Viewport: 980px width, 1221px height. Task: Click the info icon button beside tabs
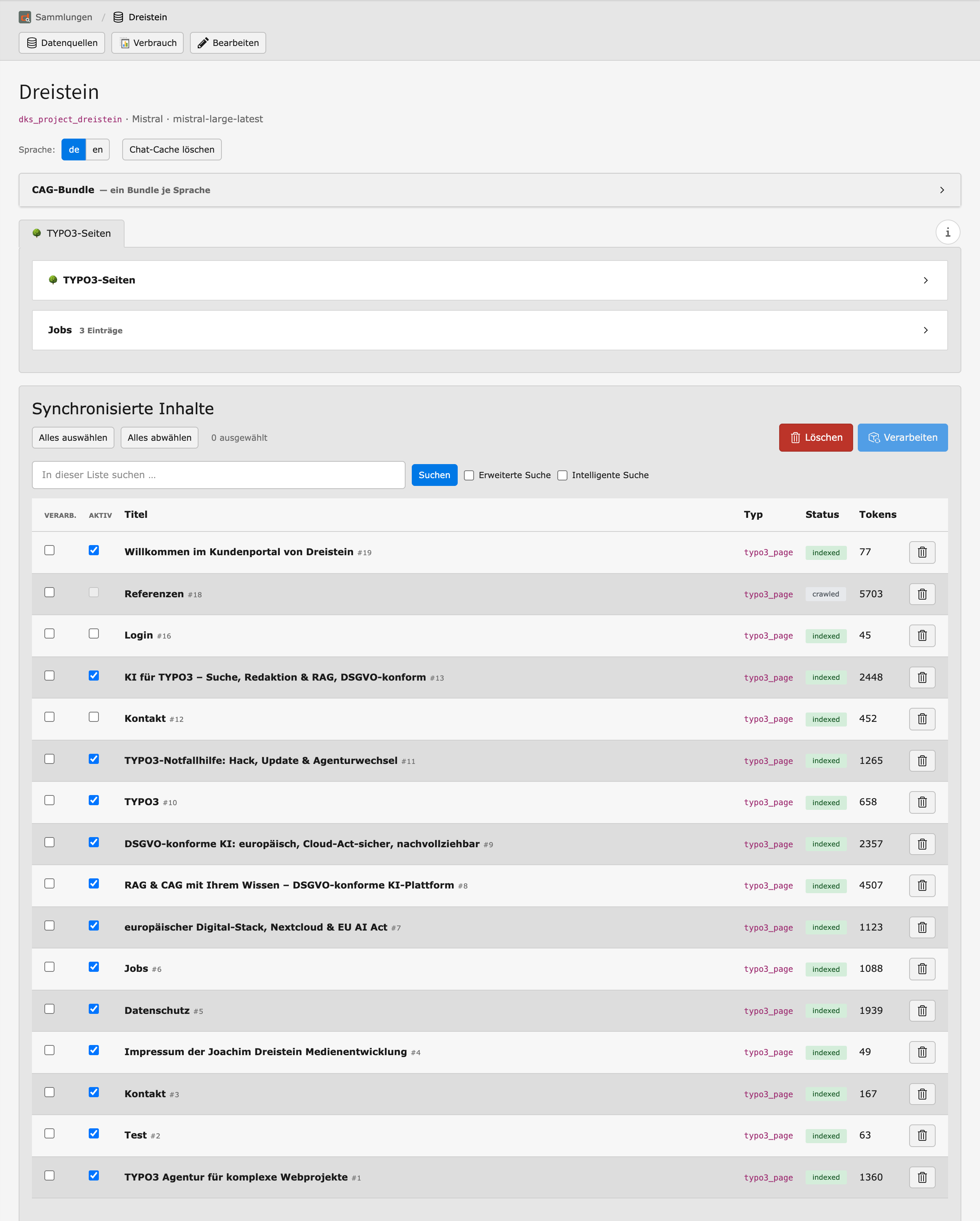[x=948, y=232]
